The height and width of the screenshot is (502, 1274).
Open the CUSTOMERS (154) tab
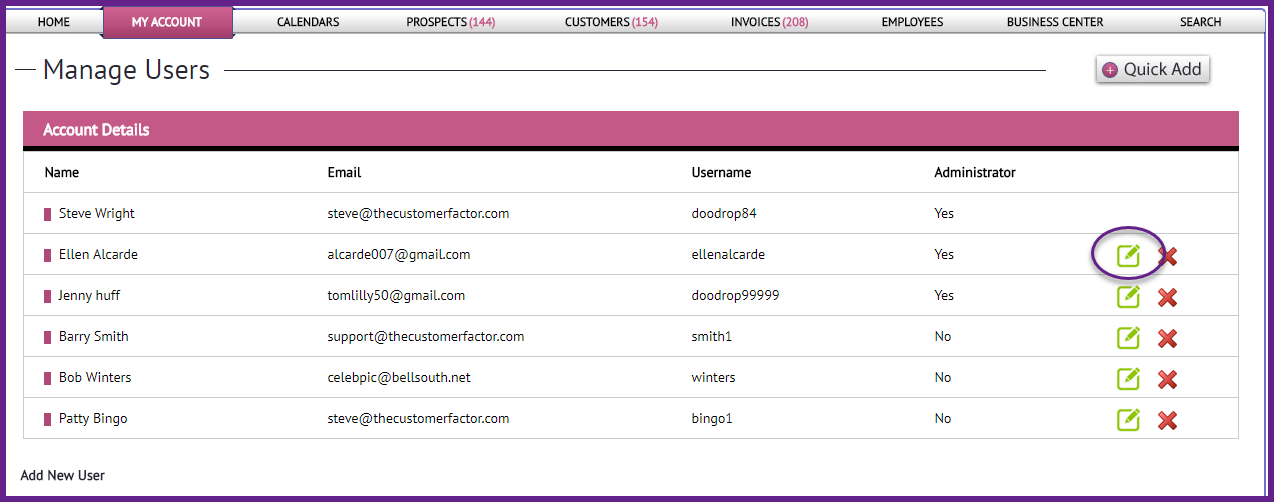coord(611,22)
